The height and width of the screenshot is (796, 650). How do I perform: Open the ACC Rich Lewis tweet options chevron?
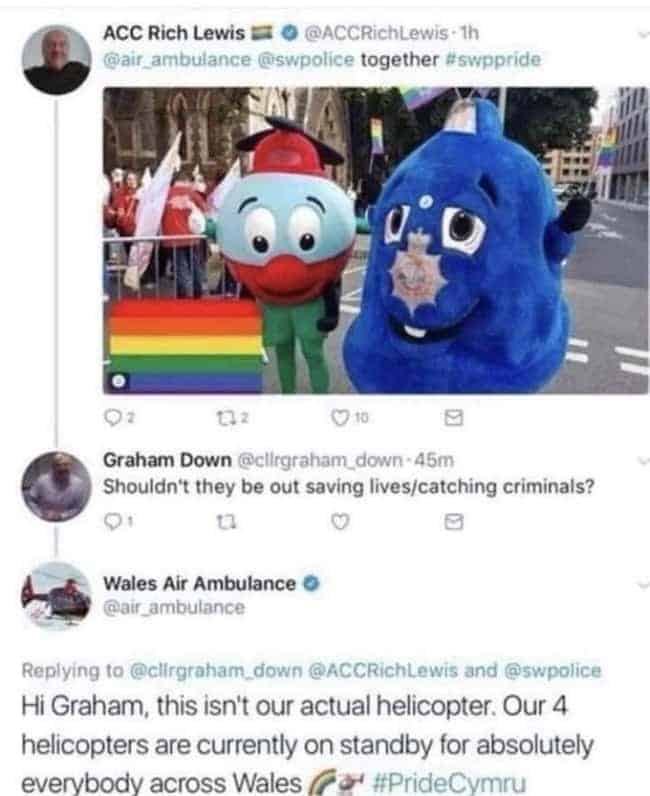coord(643,35)
